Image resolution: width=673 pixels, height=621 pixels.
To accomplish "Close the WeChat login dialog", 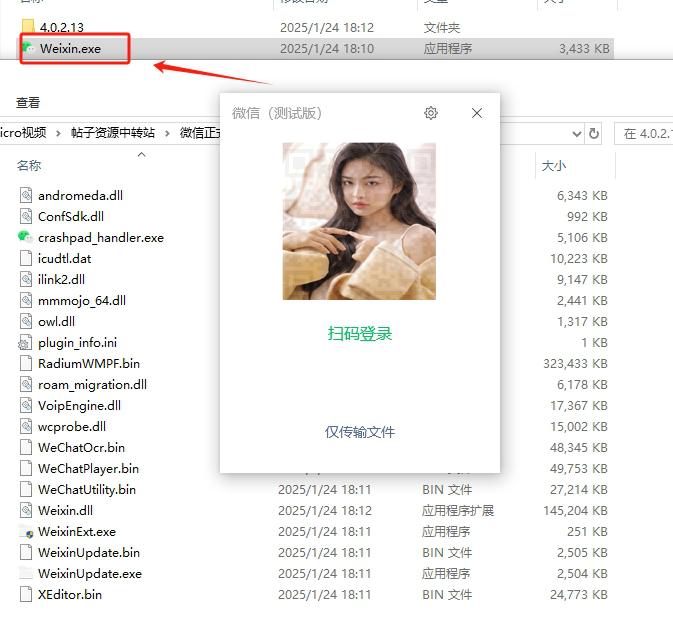I will click(477, 113).
